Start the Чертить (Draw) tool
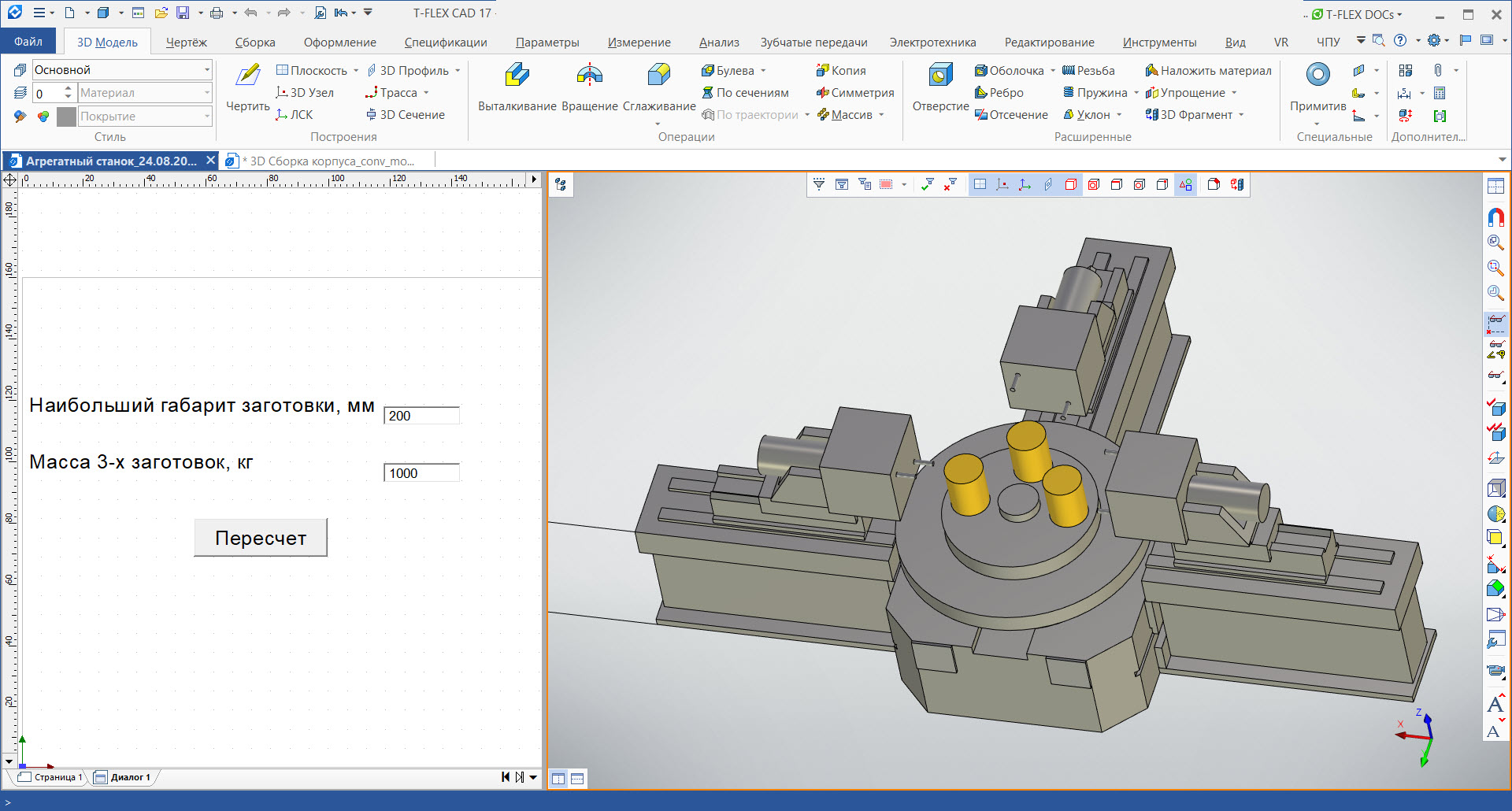This screenshot has width=1512, height=811. coord(248,76)
